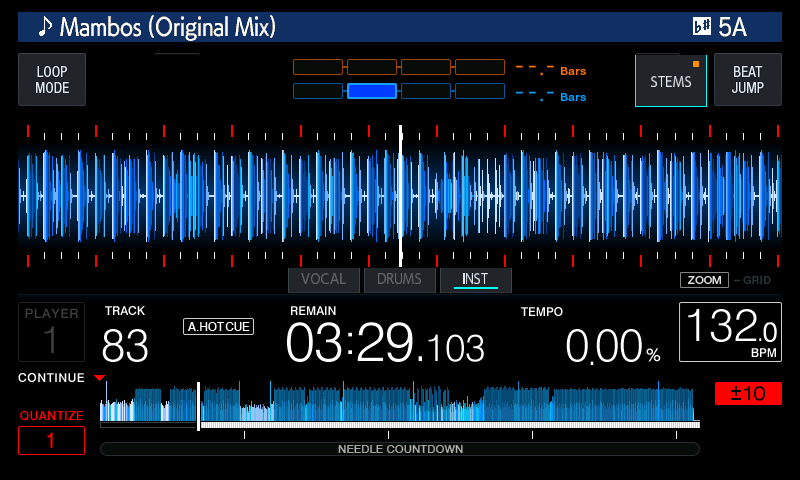Select the INST stem tab
Viewport: 800px width, 480px height.
click(476, 280)
